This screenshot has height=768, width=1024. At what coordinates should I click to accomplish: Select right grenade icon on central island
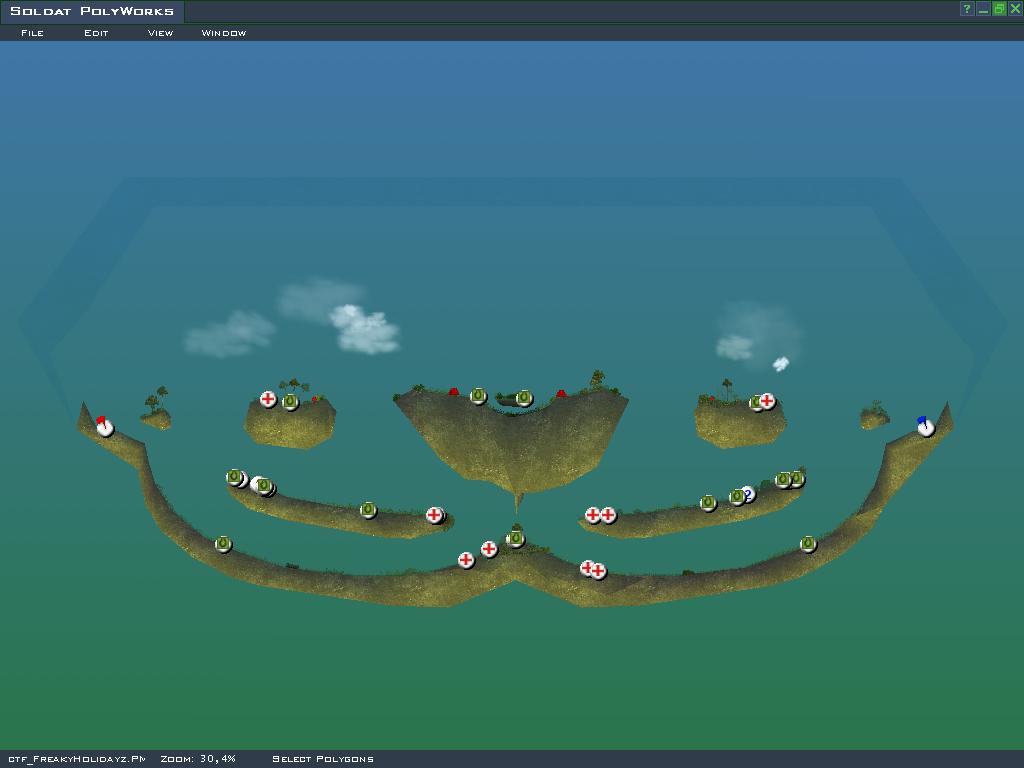[x=524, y=398]
